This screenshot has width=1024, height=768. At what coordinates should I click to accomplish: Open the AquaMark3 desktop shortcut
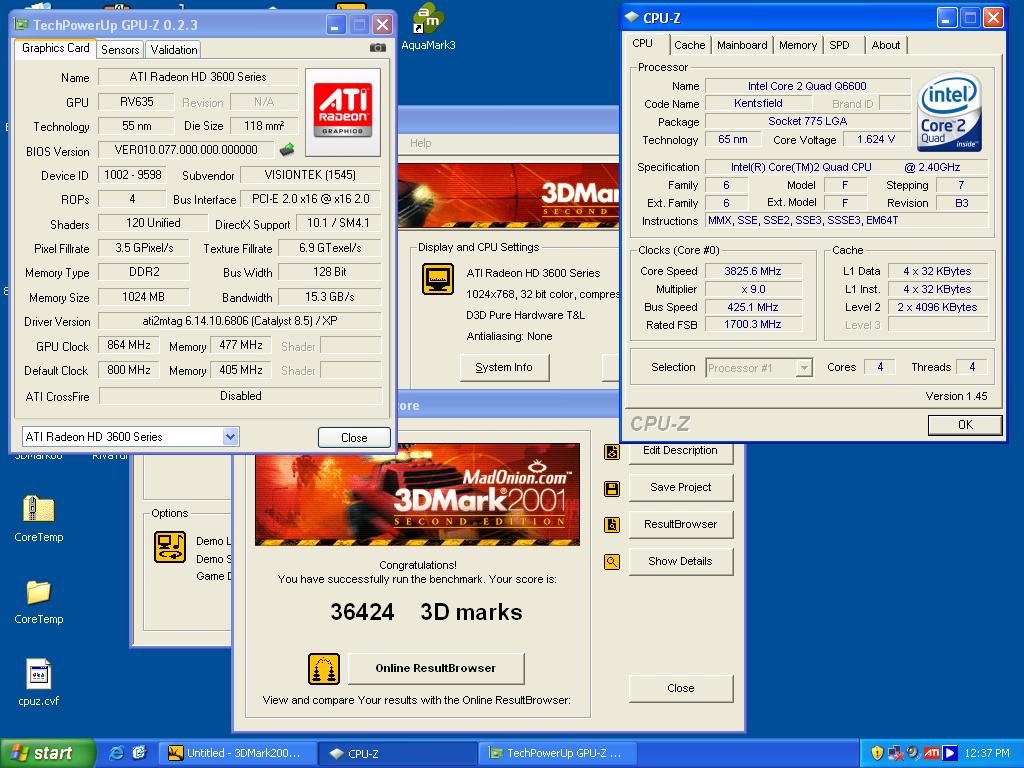[x=428, y=27]
